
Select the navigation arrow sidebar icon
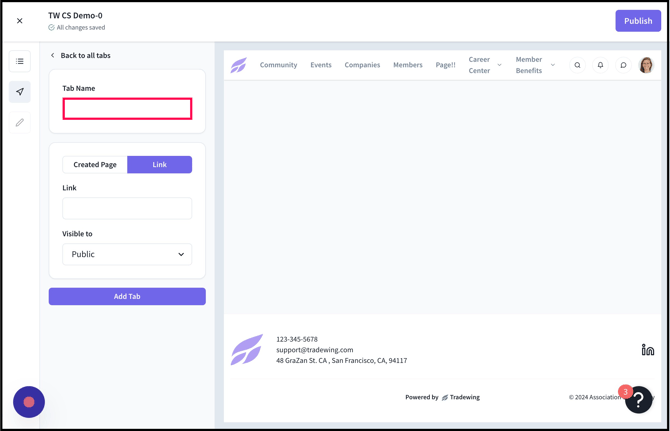pyautogui.click(x=20, y=92)
